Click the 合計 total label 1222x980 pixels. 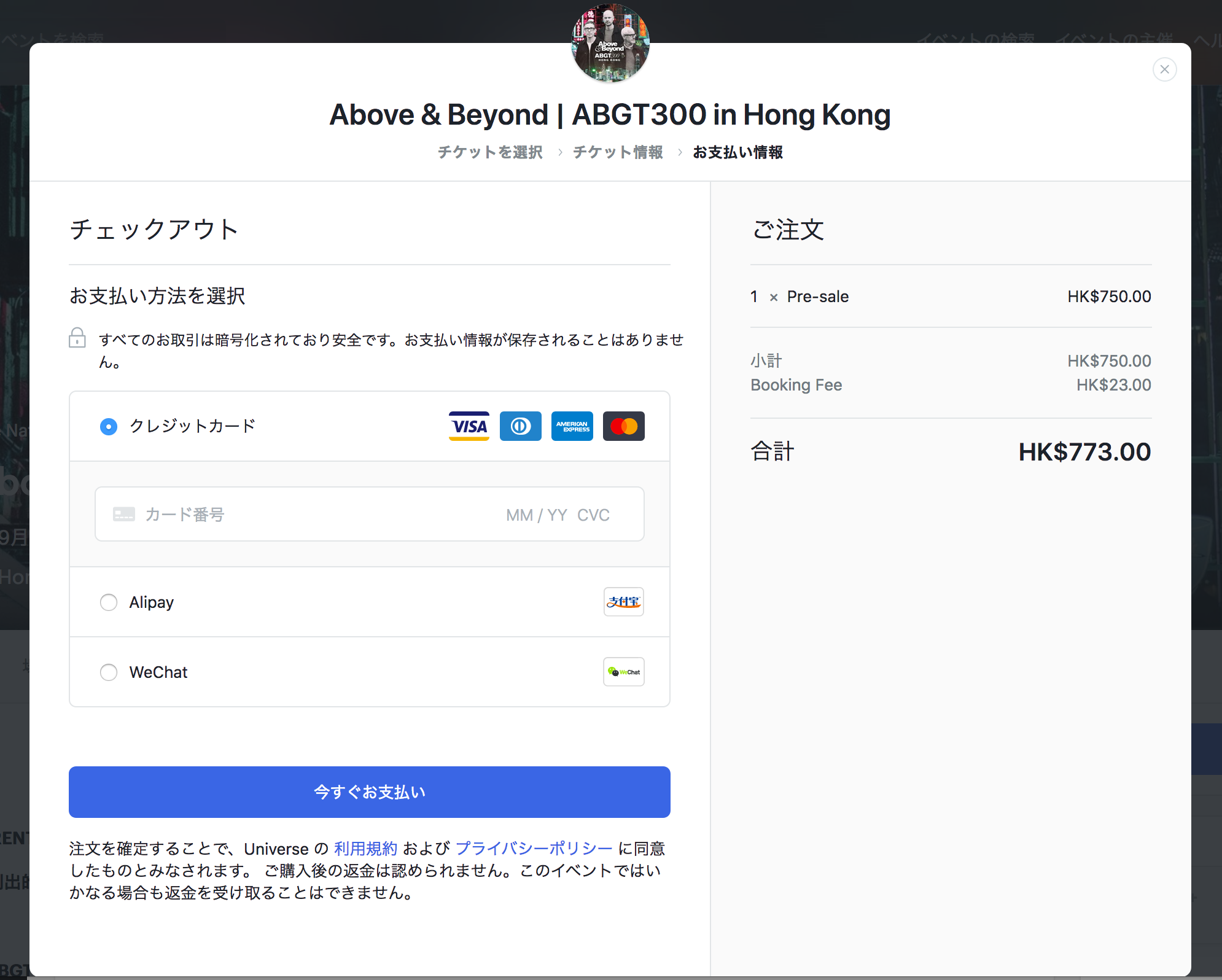pos(773,452)
